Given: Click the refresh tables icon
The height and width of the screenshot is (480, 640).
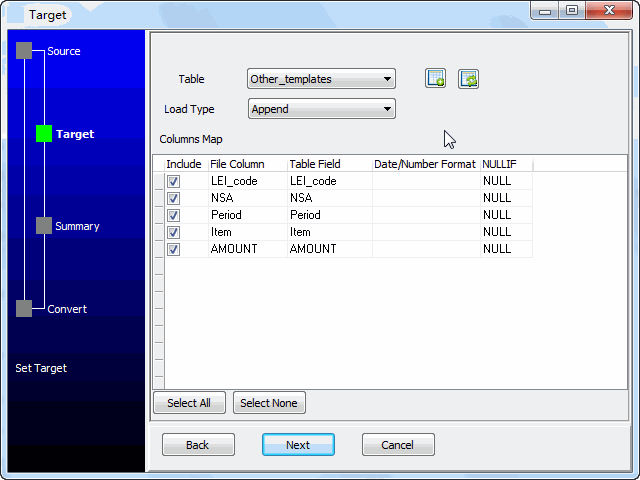Looking at the screenshot, I should click(x=468, y=79).
